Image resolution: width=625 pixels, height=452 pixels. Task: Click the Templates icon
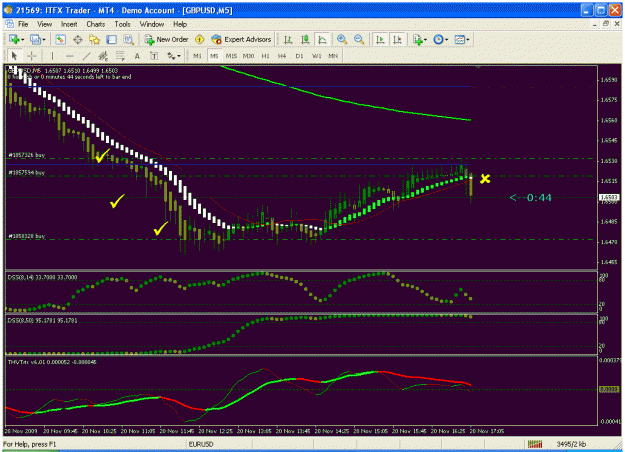pos(460,39)
